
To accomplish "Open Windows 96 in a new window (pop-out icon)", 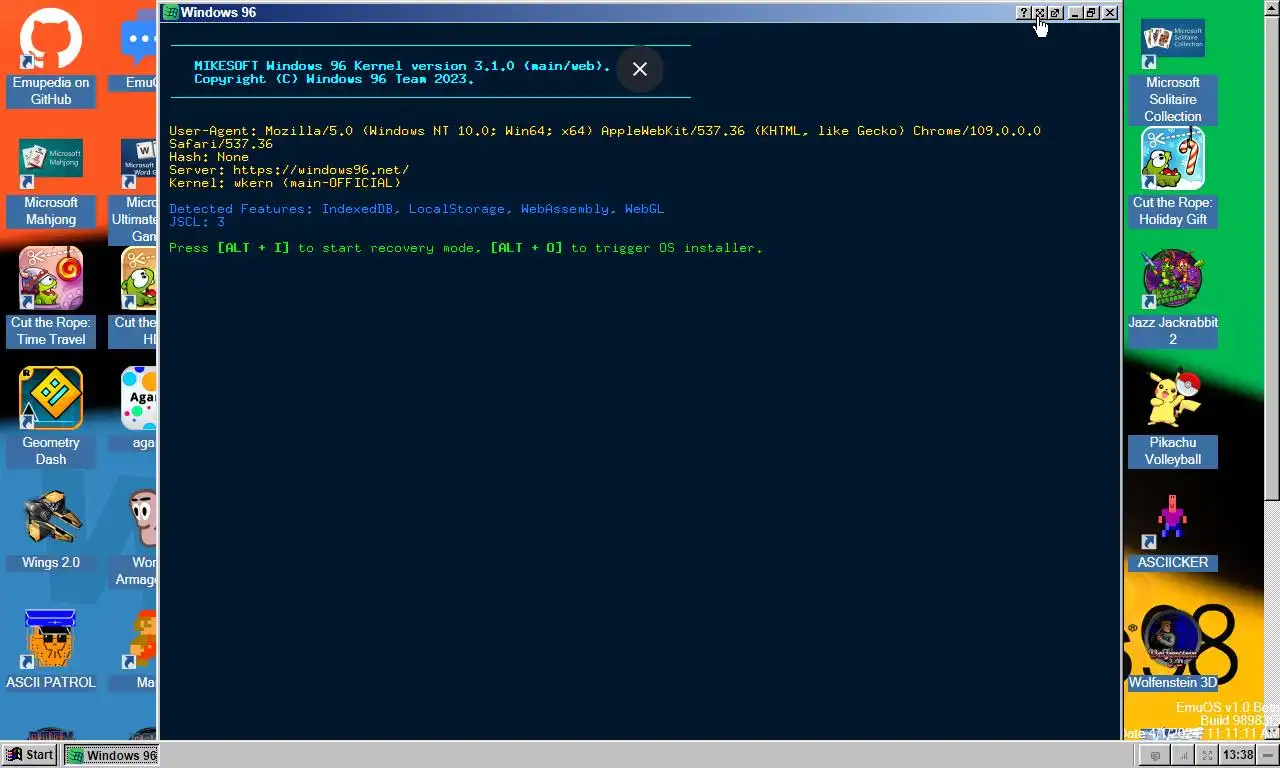I will pyautogui.click(x=1055, y=13).
